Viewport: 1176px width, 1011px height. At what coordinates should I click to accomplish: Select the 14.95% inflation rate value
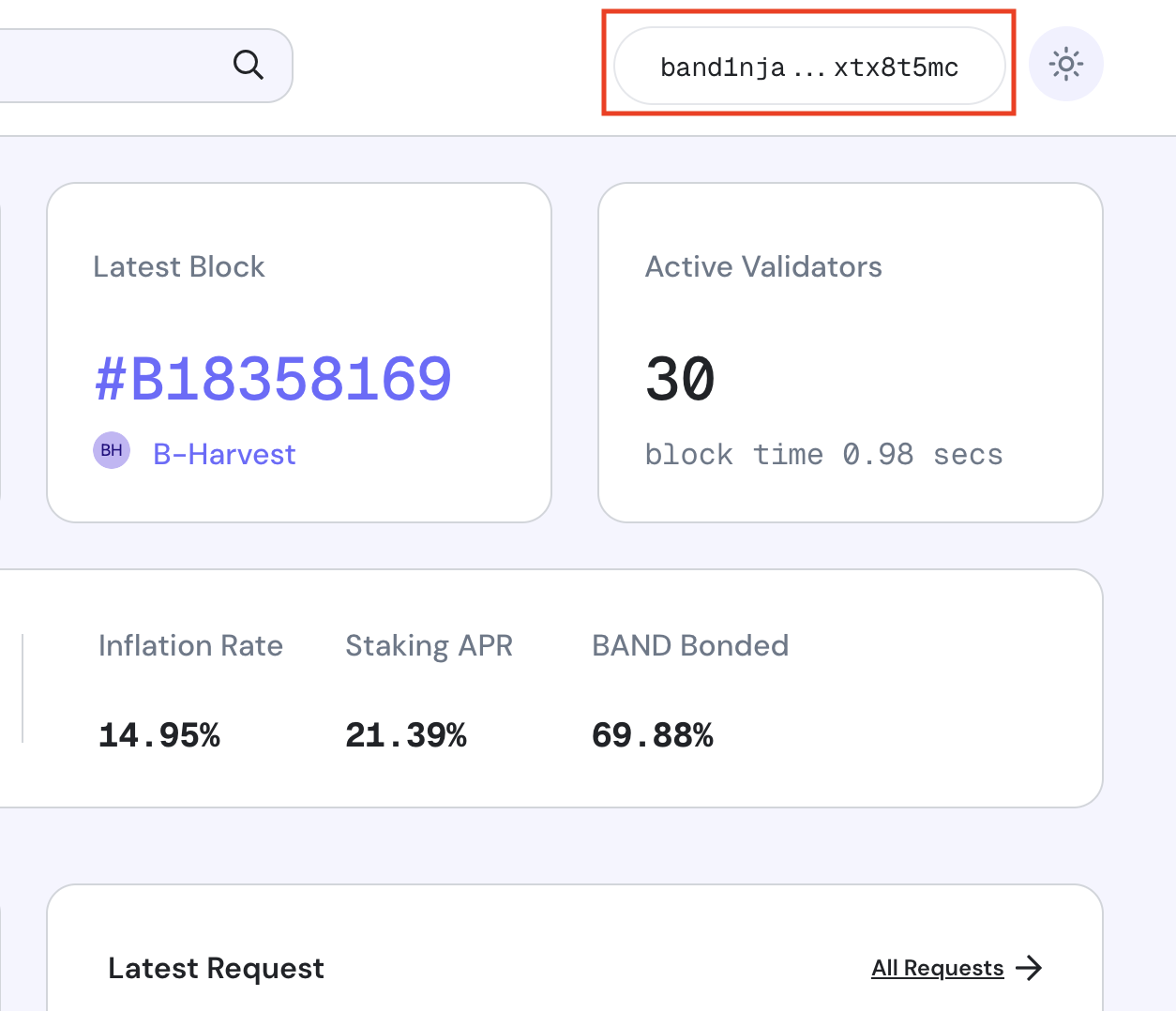click(x=159, y=735)
